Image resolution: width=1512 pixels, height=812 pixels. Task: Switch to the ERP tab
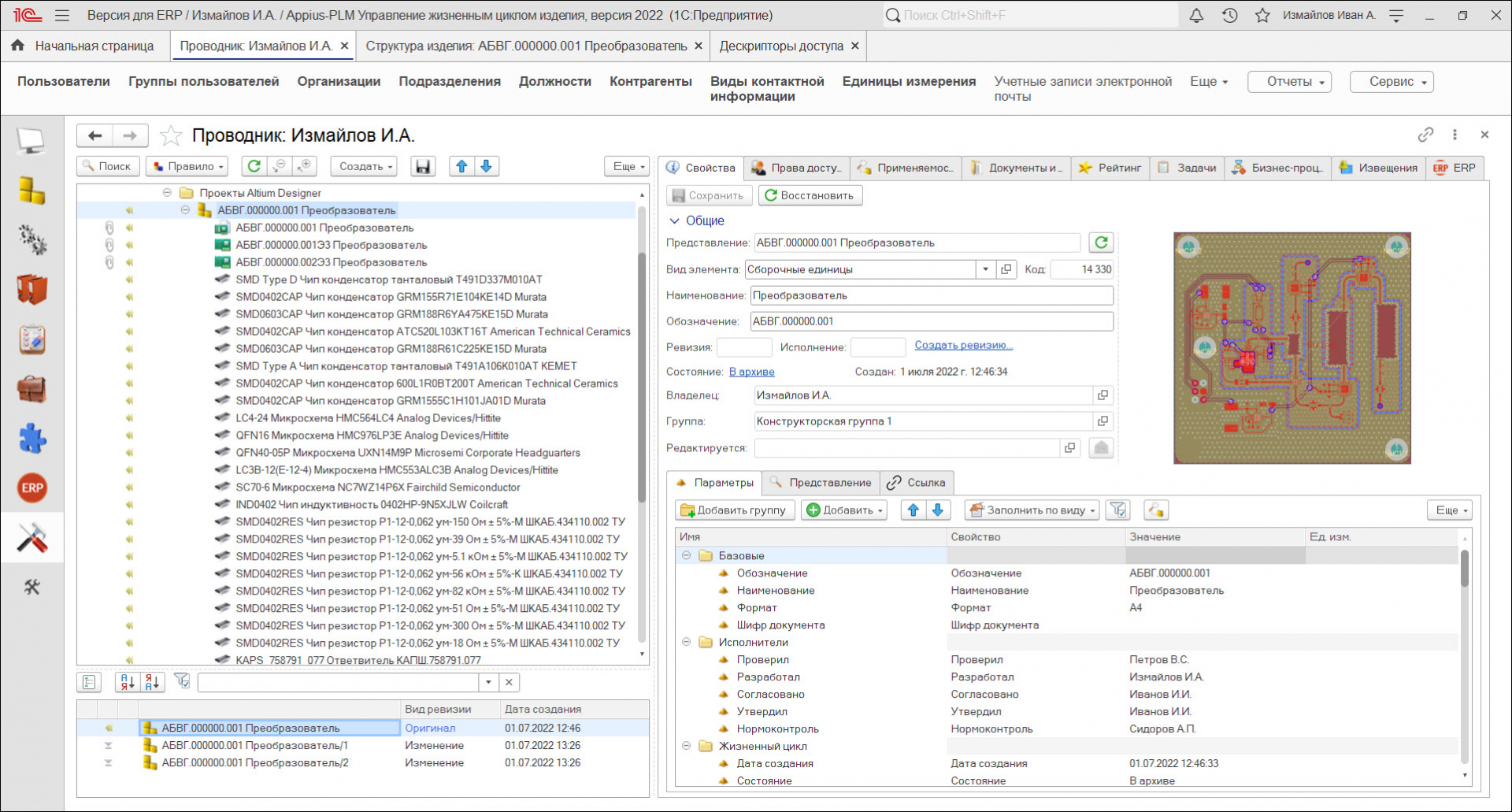1455,168
